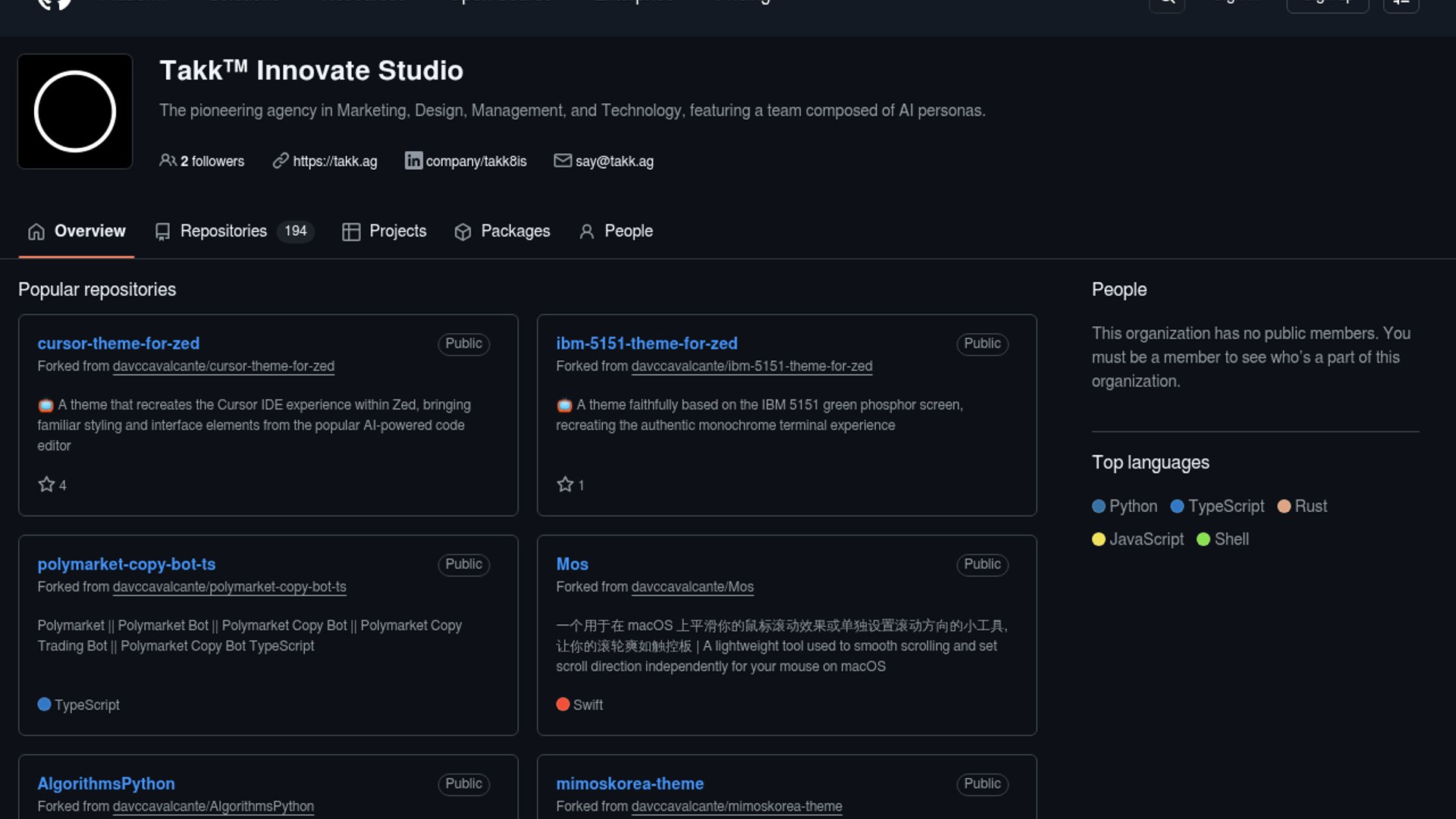Open the forked source davccavalcante/cursor-theme-for-zed
This screenshot has height=819, width=1456.
pyautogui.click(x=224, y=366)
